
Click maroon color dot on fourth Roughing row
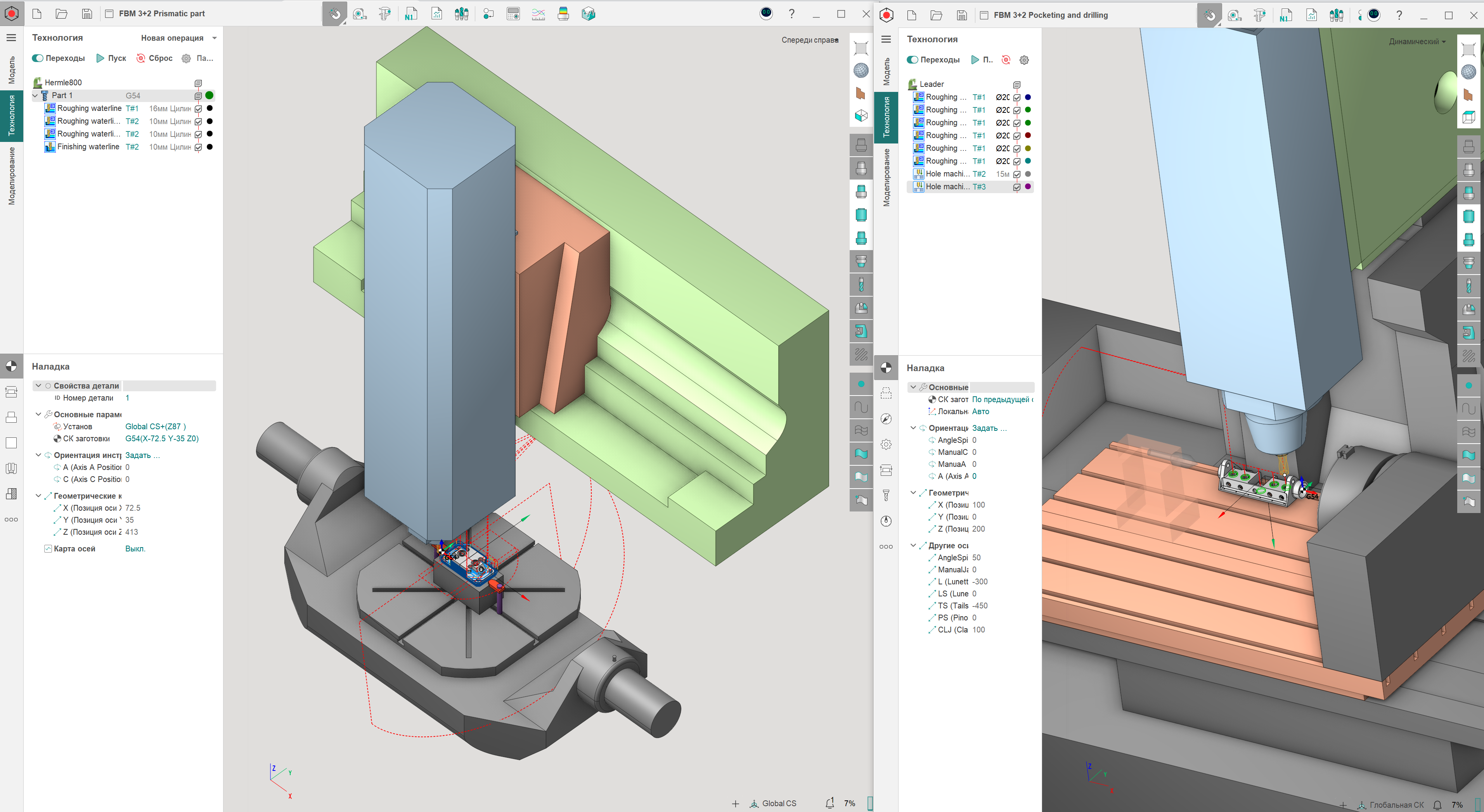click(1028, 135)
